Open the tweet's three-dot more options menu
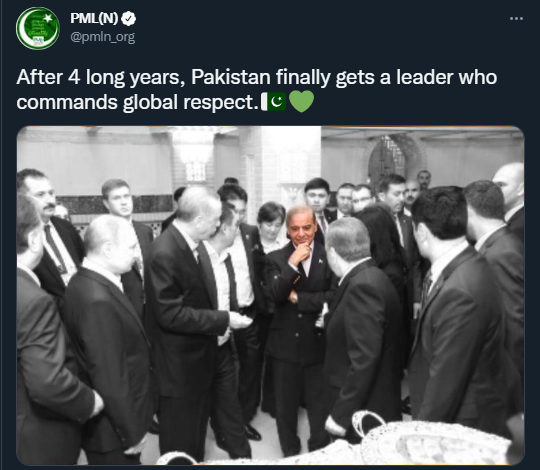 tap(516, 19)
